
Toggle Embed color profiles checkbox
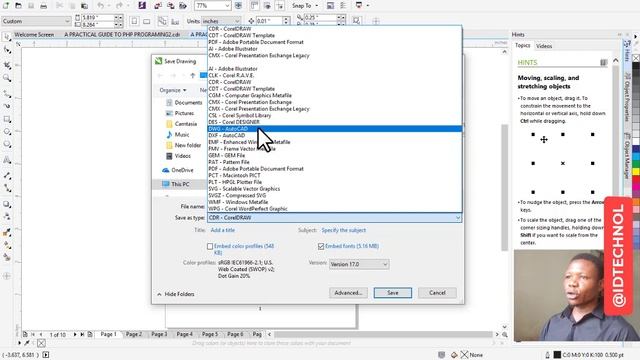coord(210,247)
